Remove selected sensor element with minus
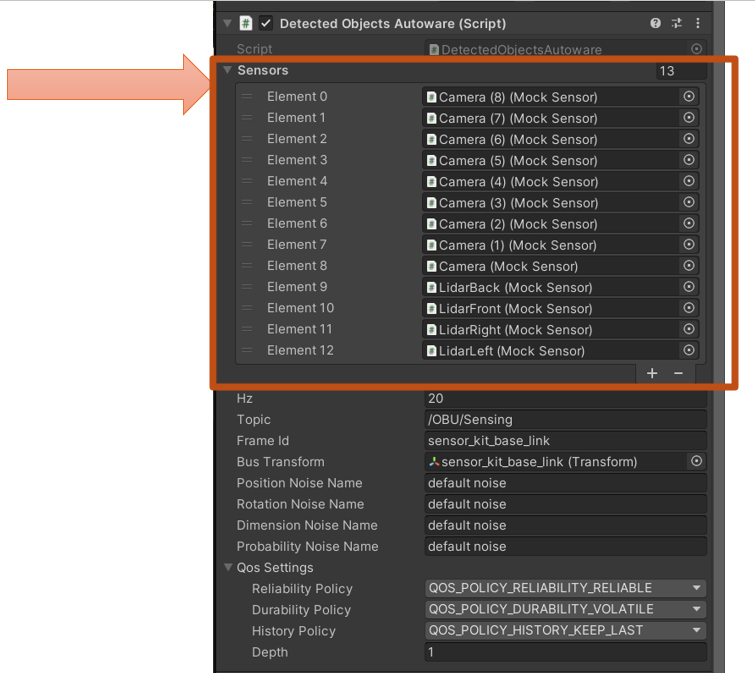Screen dimensions: 755x673 678,373
